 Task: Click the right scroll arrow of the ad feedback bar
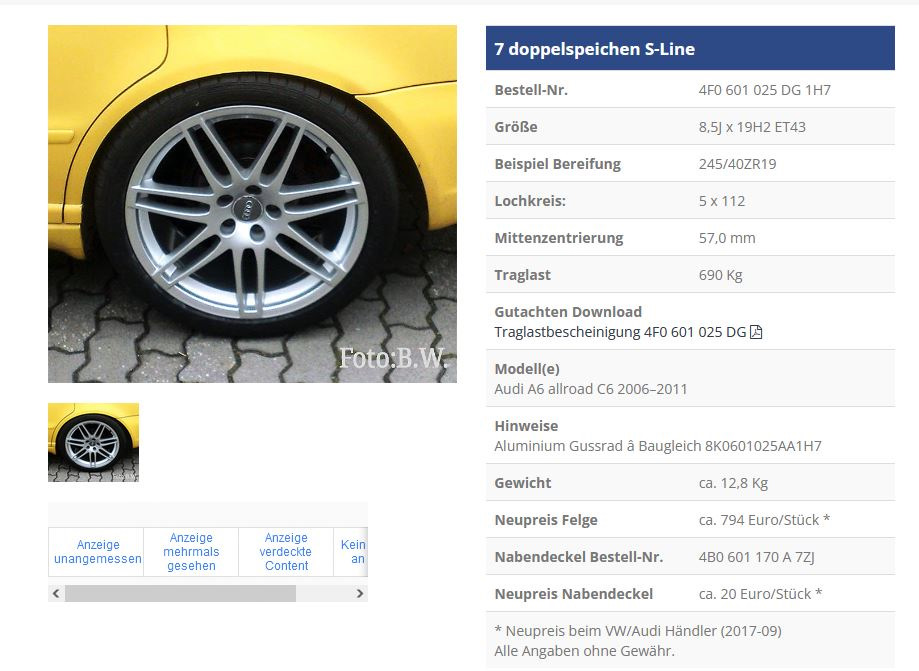pos(360,594)
